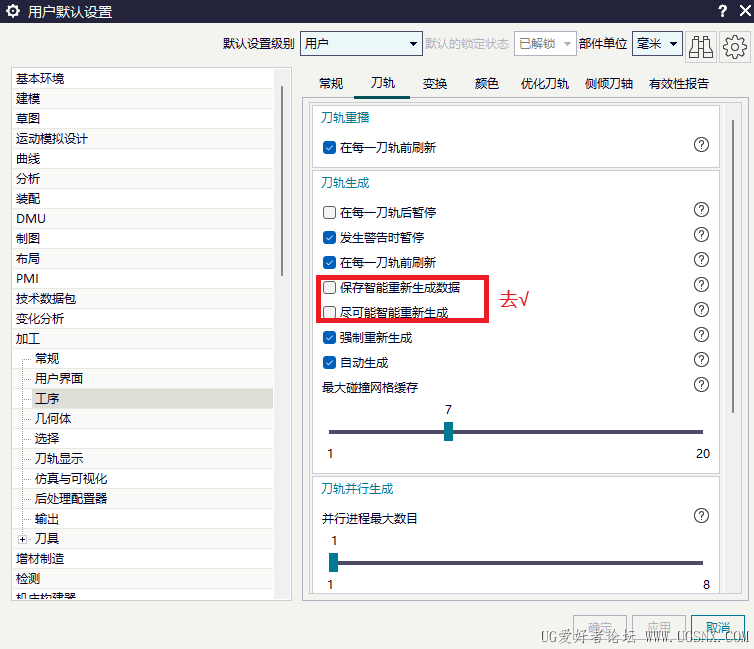Switch to the 刀轨 tab
The height and width of the screenshot is (649, 754).
click(383, 83)
